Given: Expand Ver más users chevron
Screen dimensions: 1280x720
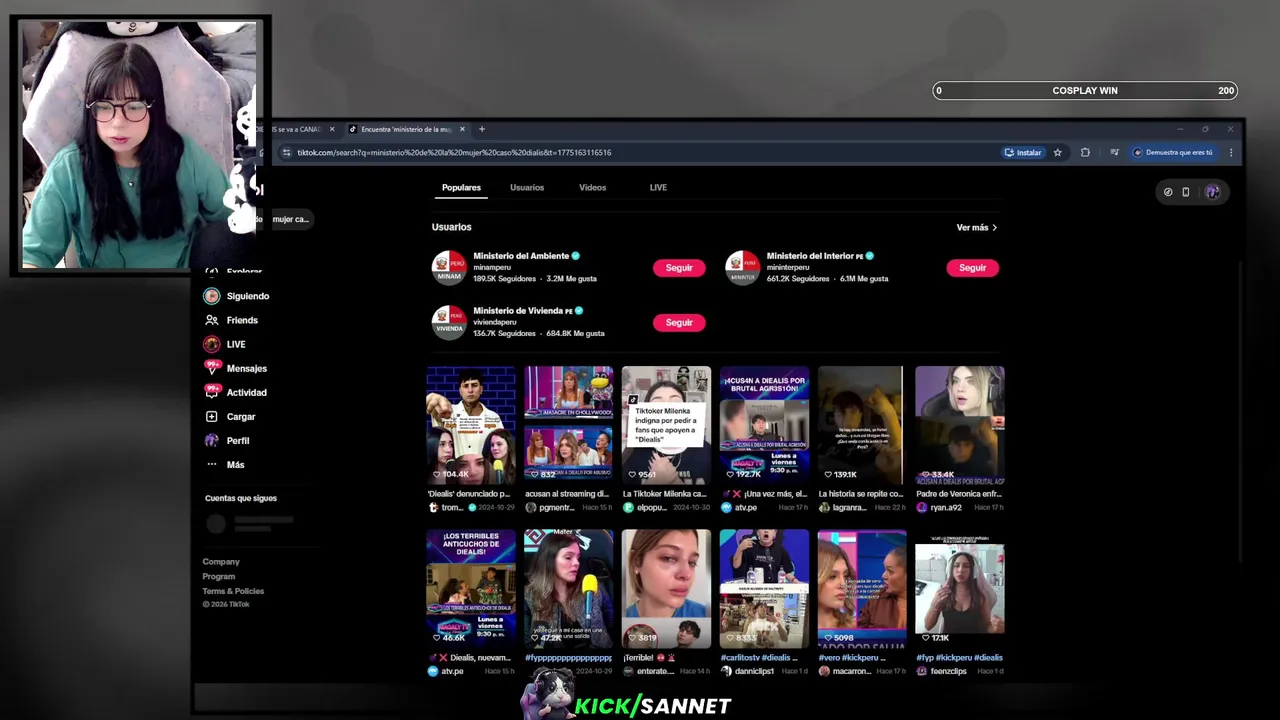Looking at the screenshot, I should point(994,228).
